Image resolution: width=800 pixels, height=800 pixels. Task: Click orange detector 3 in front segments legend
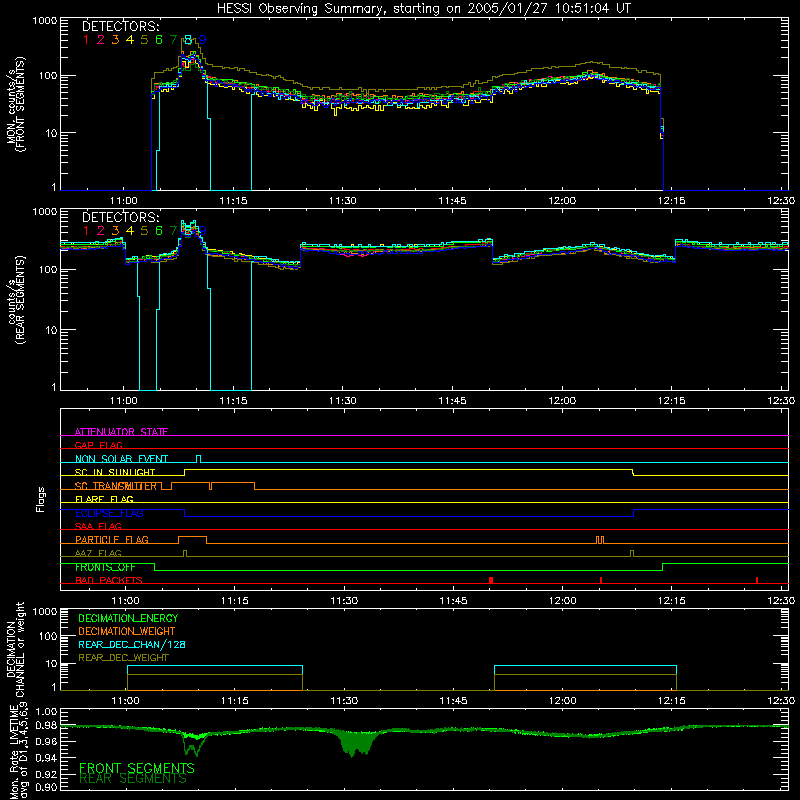115,40
